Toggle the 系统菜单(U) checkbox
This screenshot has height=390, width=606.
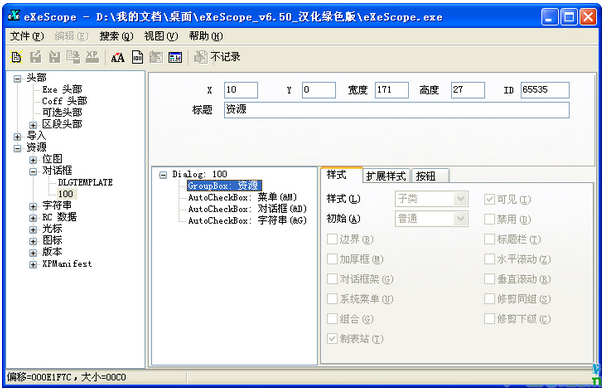(x=332, y=299)
